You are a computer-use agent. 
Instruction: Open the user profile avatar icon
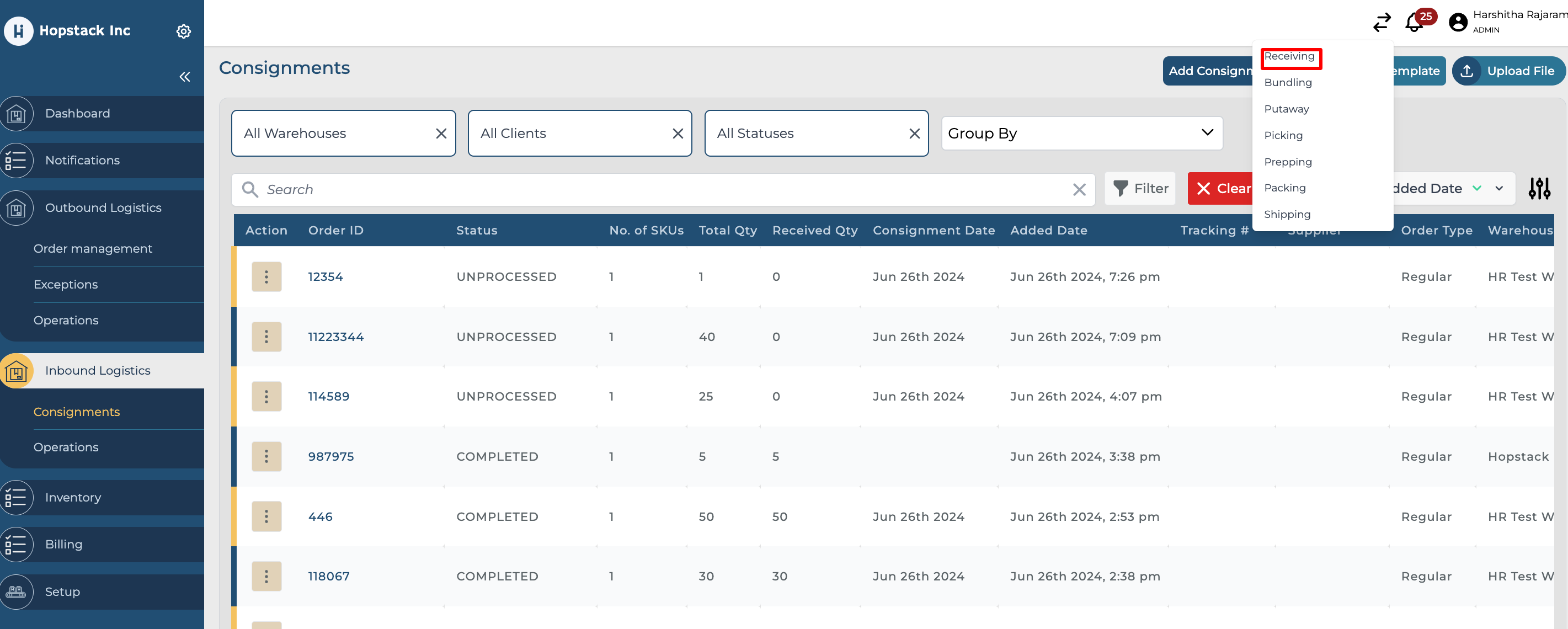pos(1458,23)
